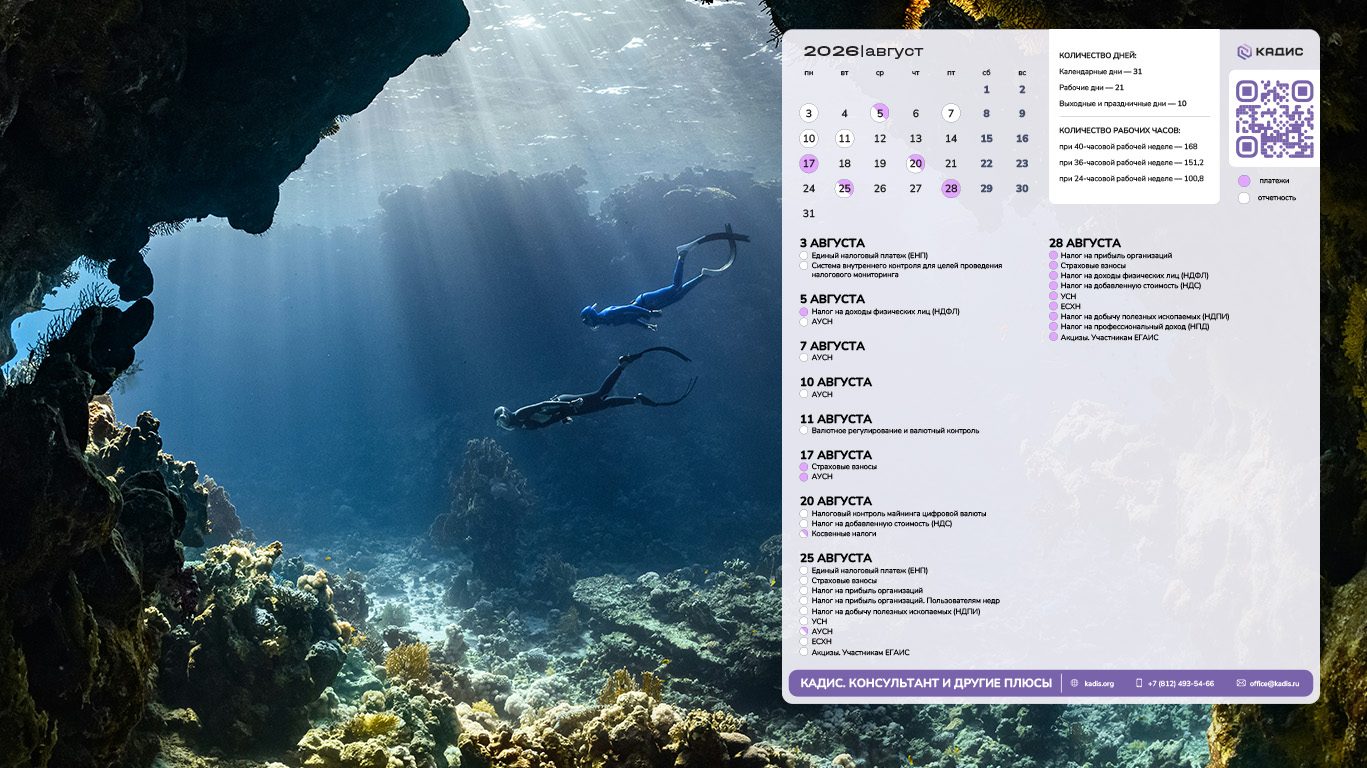Click 'Календарные дни — 31' line
The width and height of the screenshot is (1367, 768).
coord(1101,72)
